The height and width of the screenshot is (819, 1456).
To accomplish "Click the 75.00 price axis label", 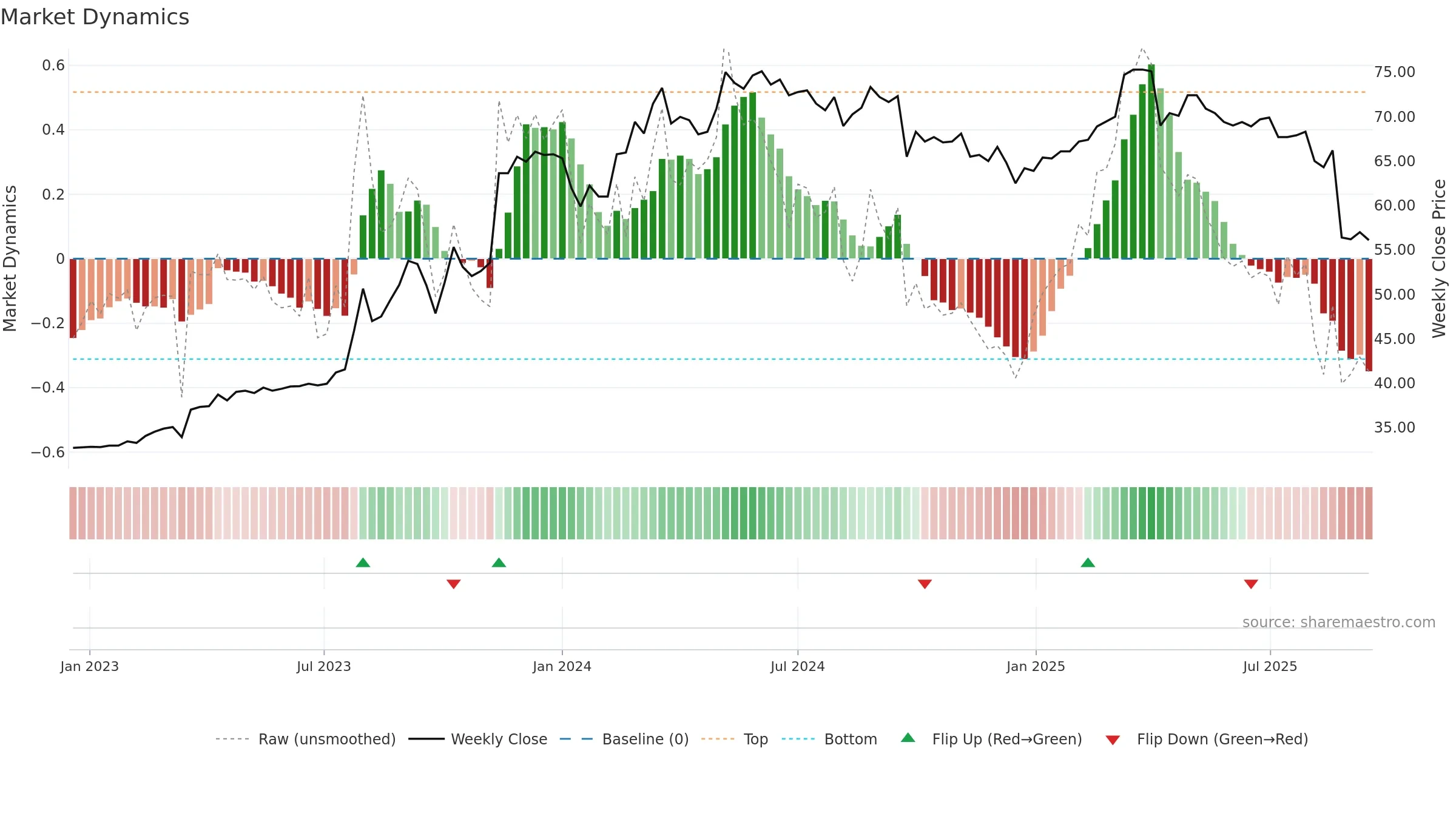I will 1395,72.
